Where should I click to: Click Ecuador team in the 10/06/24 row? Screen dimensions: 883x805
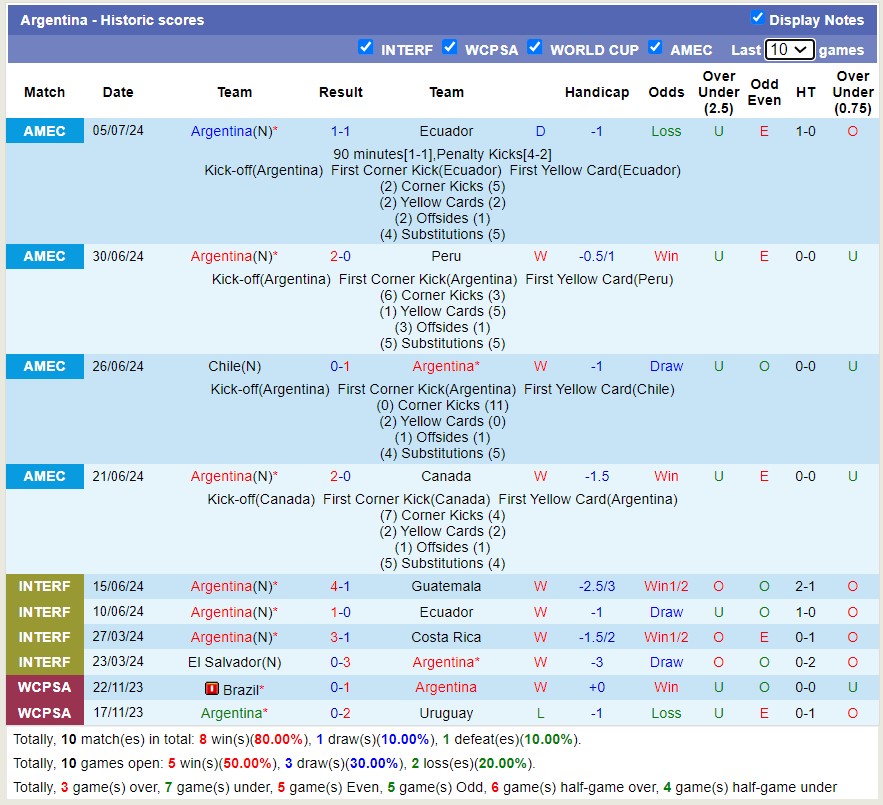coord(446,612)
